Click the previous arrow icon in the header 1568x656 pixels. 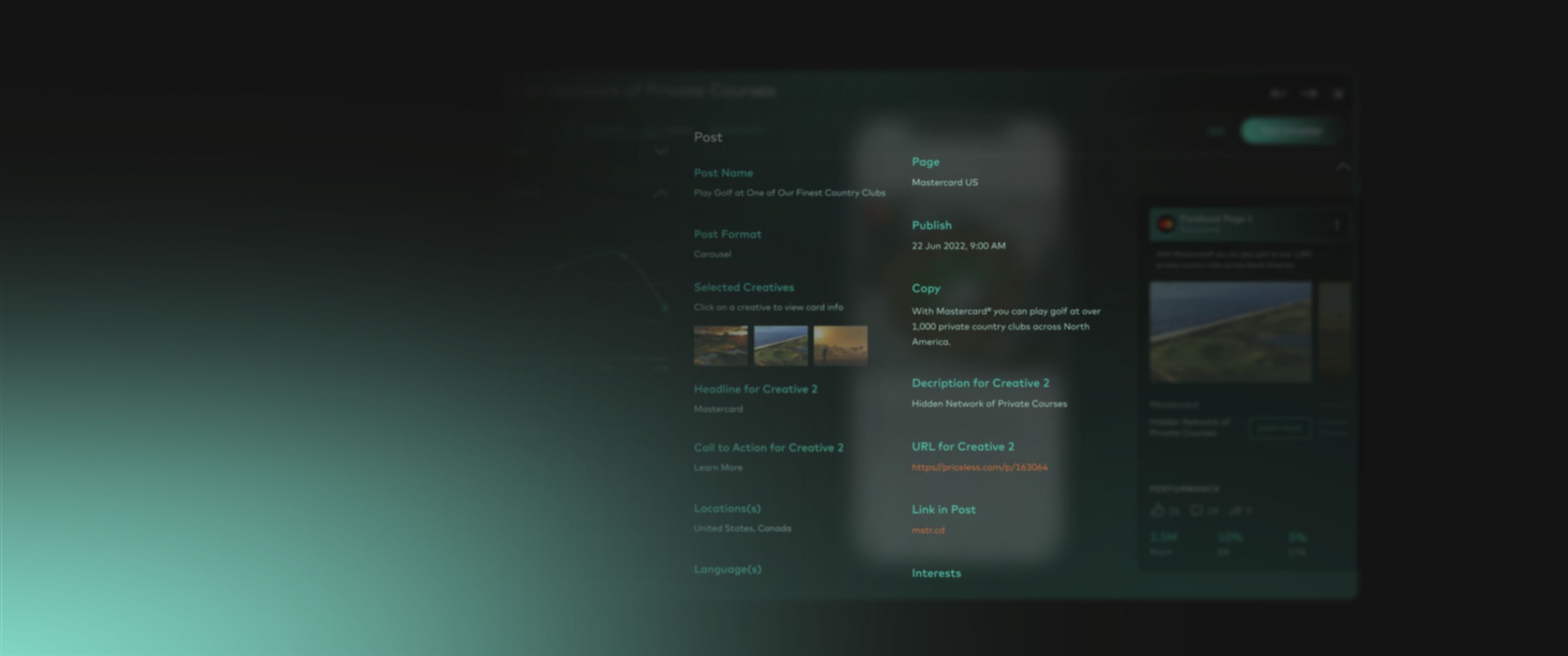pyautogui.click(x=1278, y=93)
